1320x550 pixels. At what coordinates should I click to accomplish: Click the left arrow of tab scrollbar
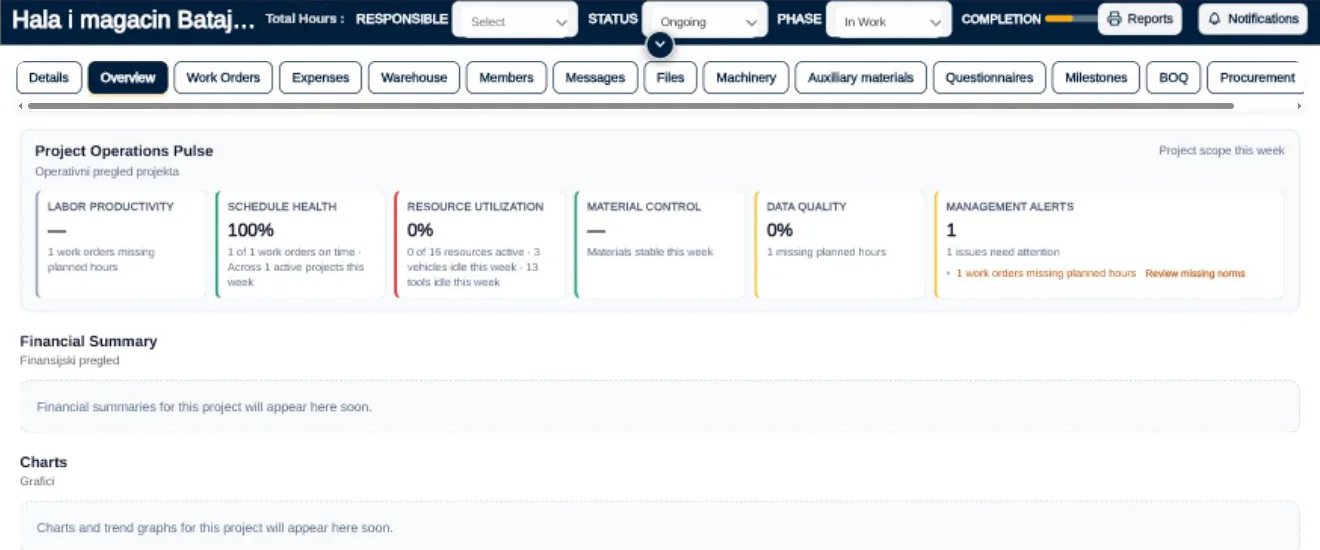(20, 105)
